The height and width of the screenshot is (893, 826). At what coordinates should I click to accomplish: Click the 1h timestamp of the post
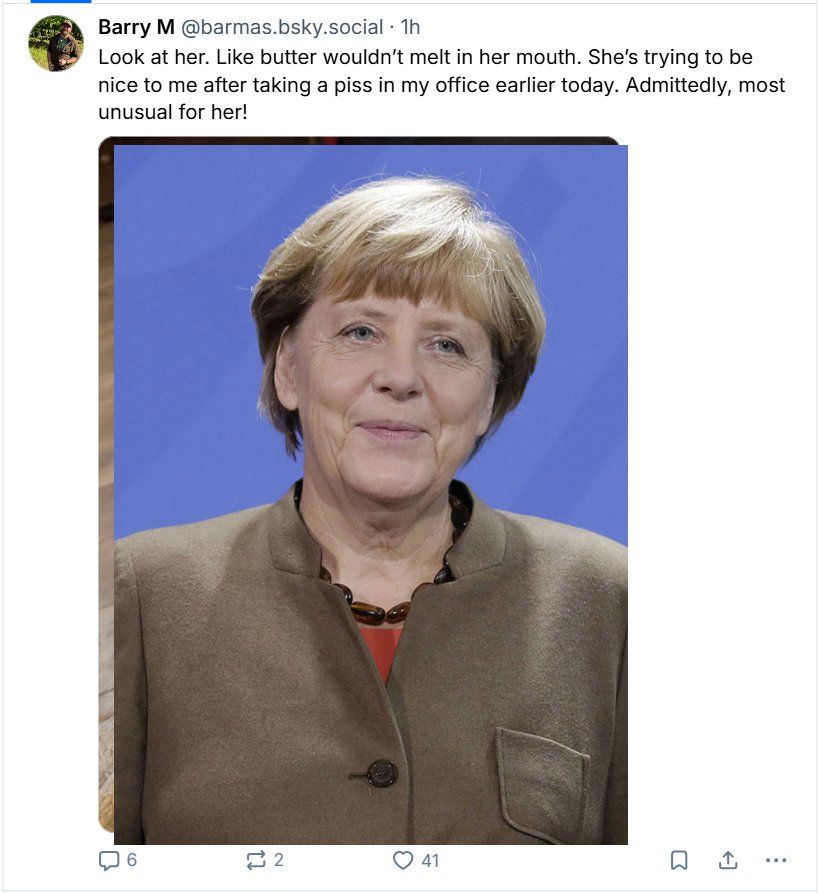410,27
